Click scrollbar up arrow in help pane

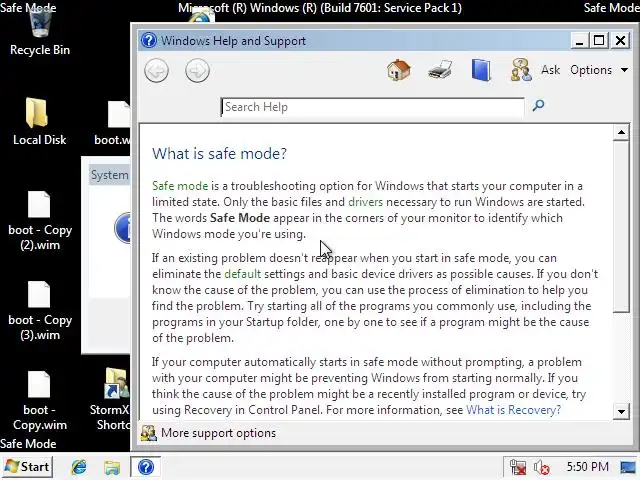point(621,132)
